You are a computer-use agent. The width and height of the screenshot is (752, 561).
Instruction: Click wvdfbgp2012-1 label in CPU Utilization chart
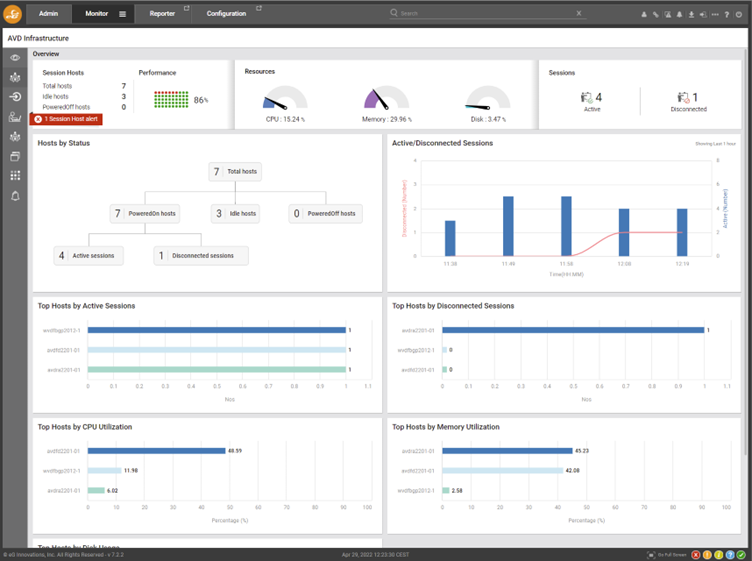[62, 471]
